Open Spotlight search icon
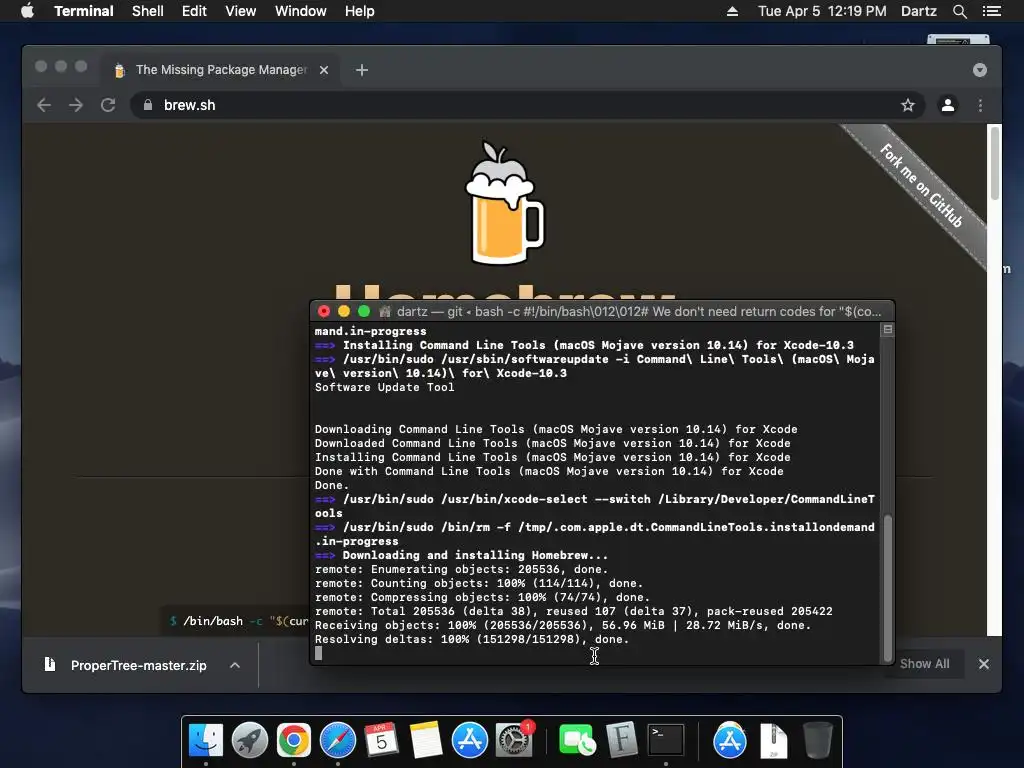Screen dimensions: 1024x768 pos(959,11)
